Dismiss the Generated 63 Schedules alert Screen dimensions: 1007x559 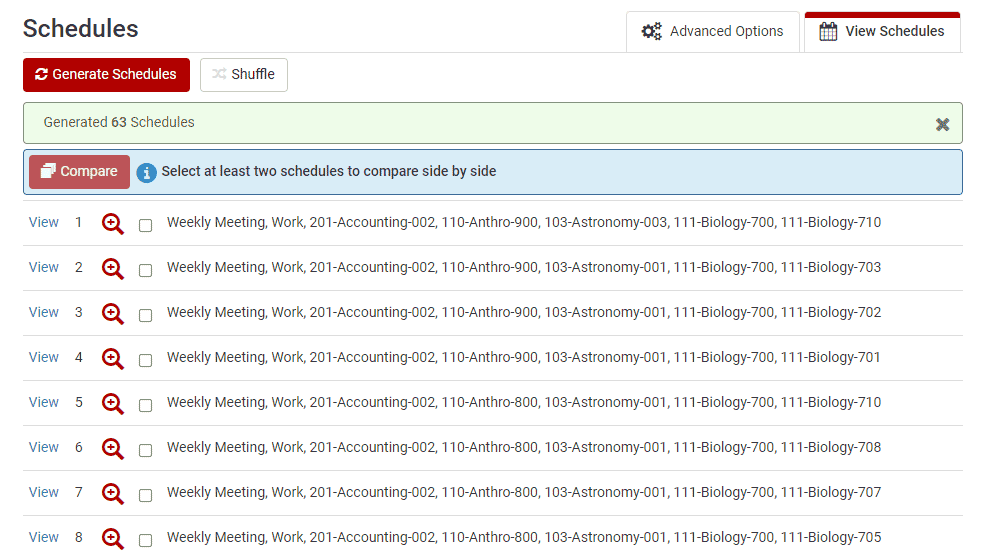(942, 124)
